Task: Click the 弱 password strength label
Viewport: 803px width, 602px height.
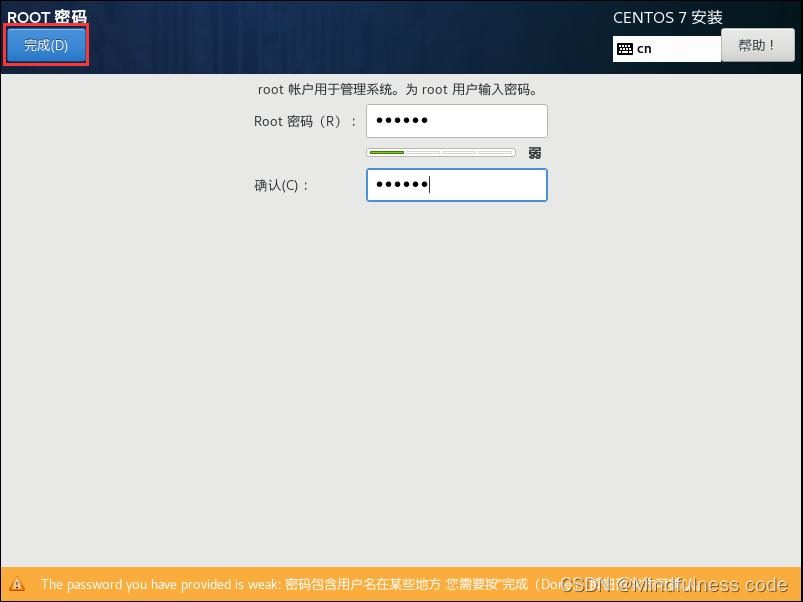Action: (x=534, y=152)
